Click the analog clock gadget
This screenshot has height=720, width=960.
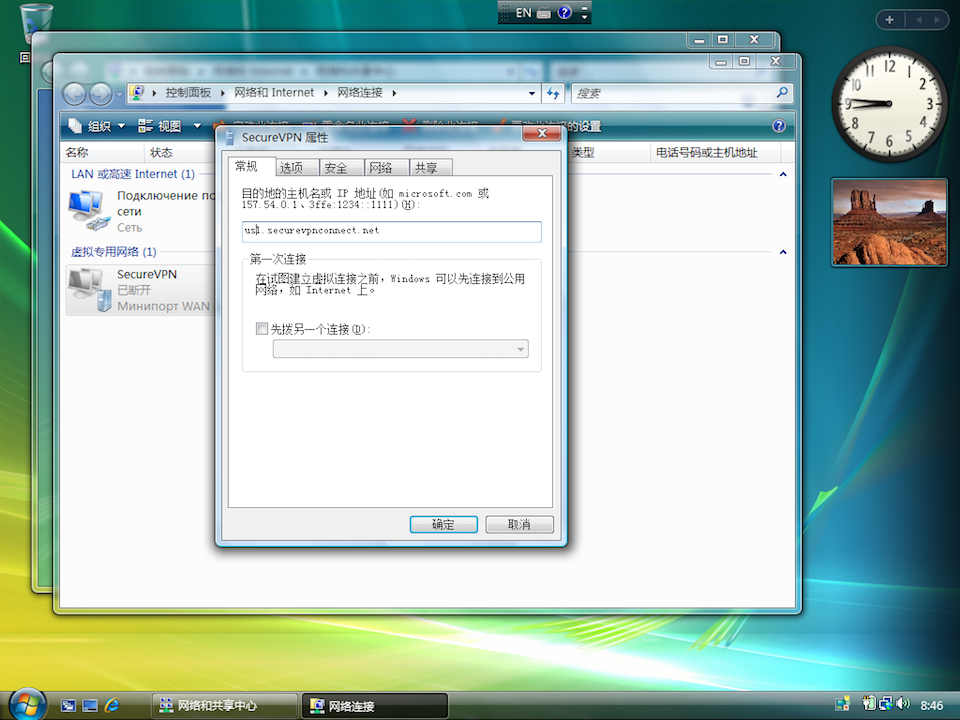tap(889, 104)
